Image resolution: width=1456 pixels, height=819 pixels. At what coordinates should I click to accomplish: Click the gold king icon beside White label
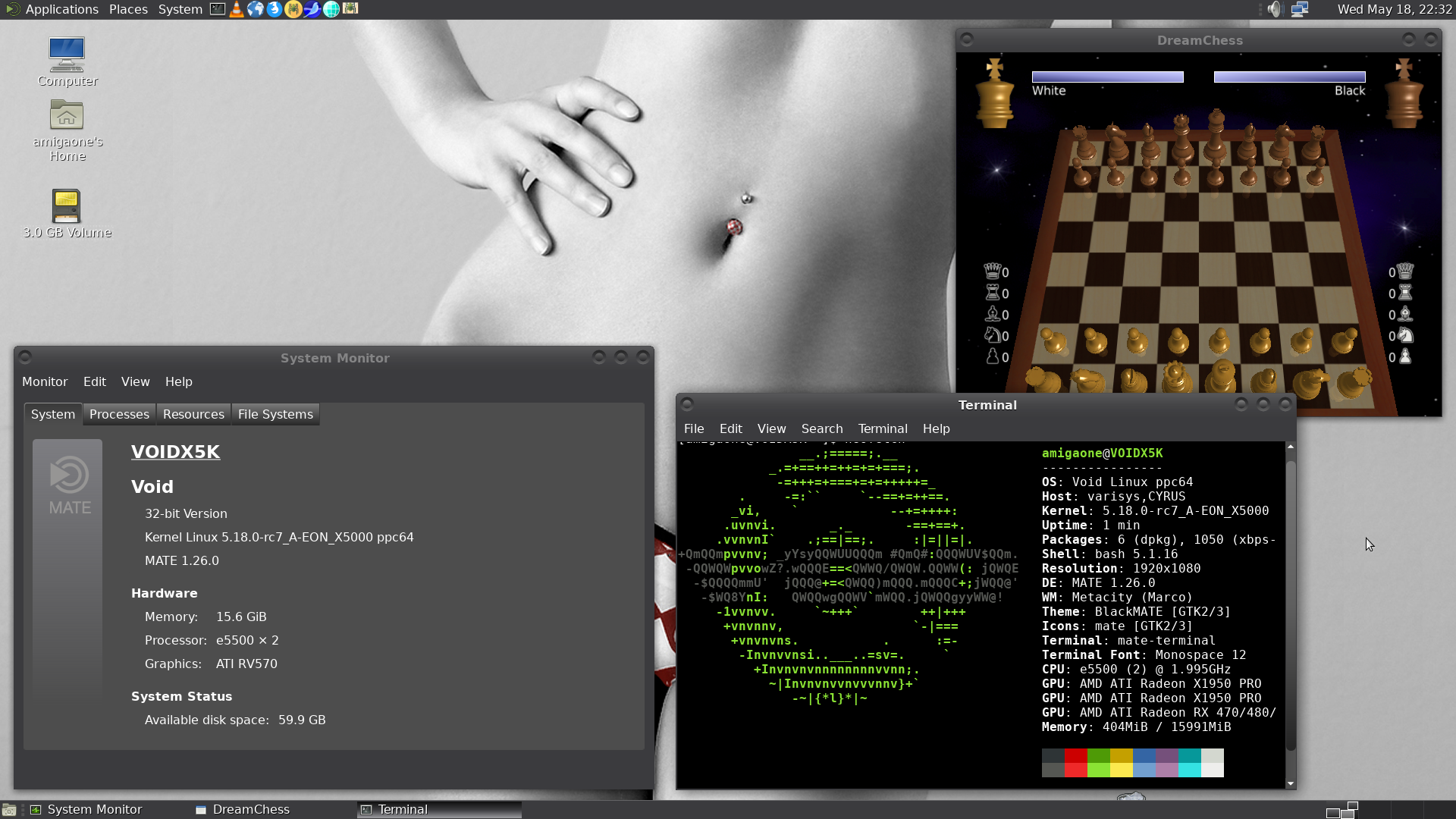point(994,93)
